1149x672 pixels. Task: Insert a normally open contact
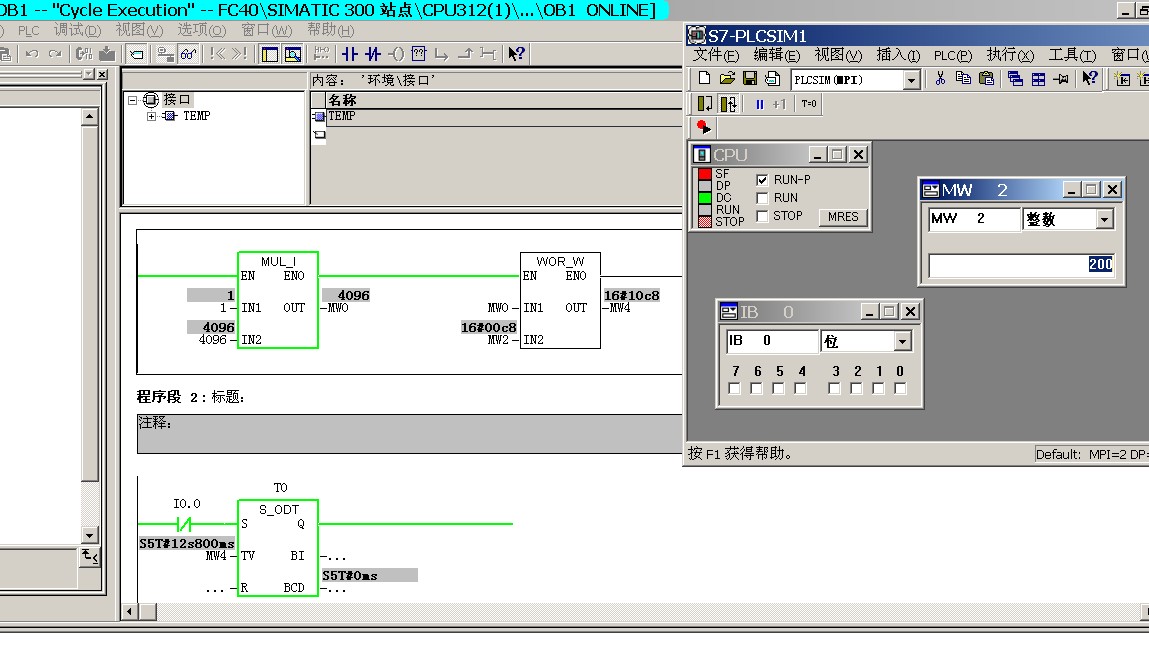tap(350, 53)
